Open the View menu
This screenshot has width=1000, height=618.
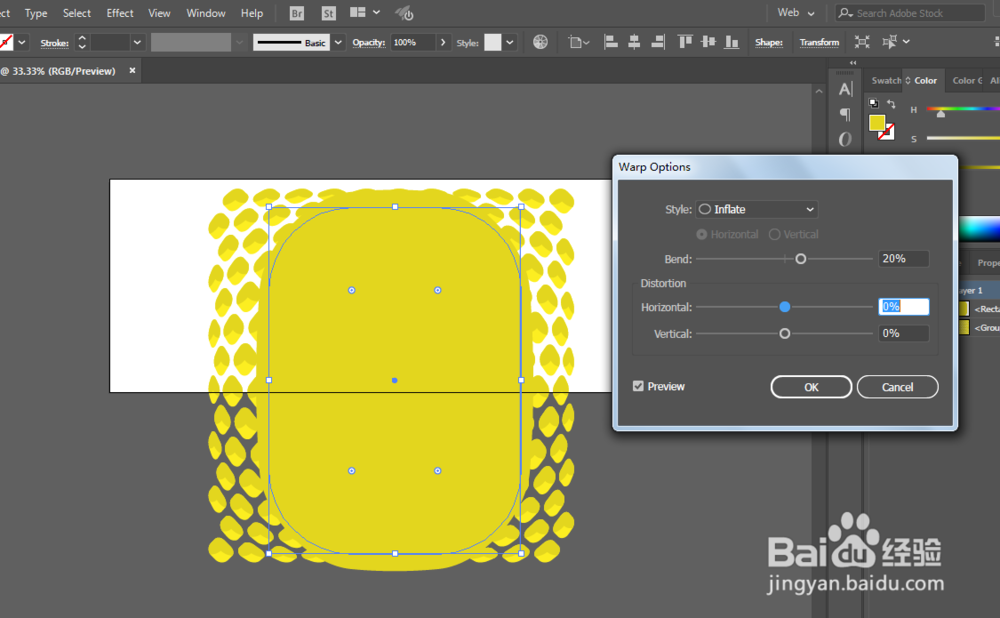(159, 13)
